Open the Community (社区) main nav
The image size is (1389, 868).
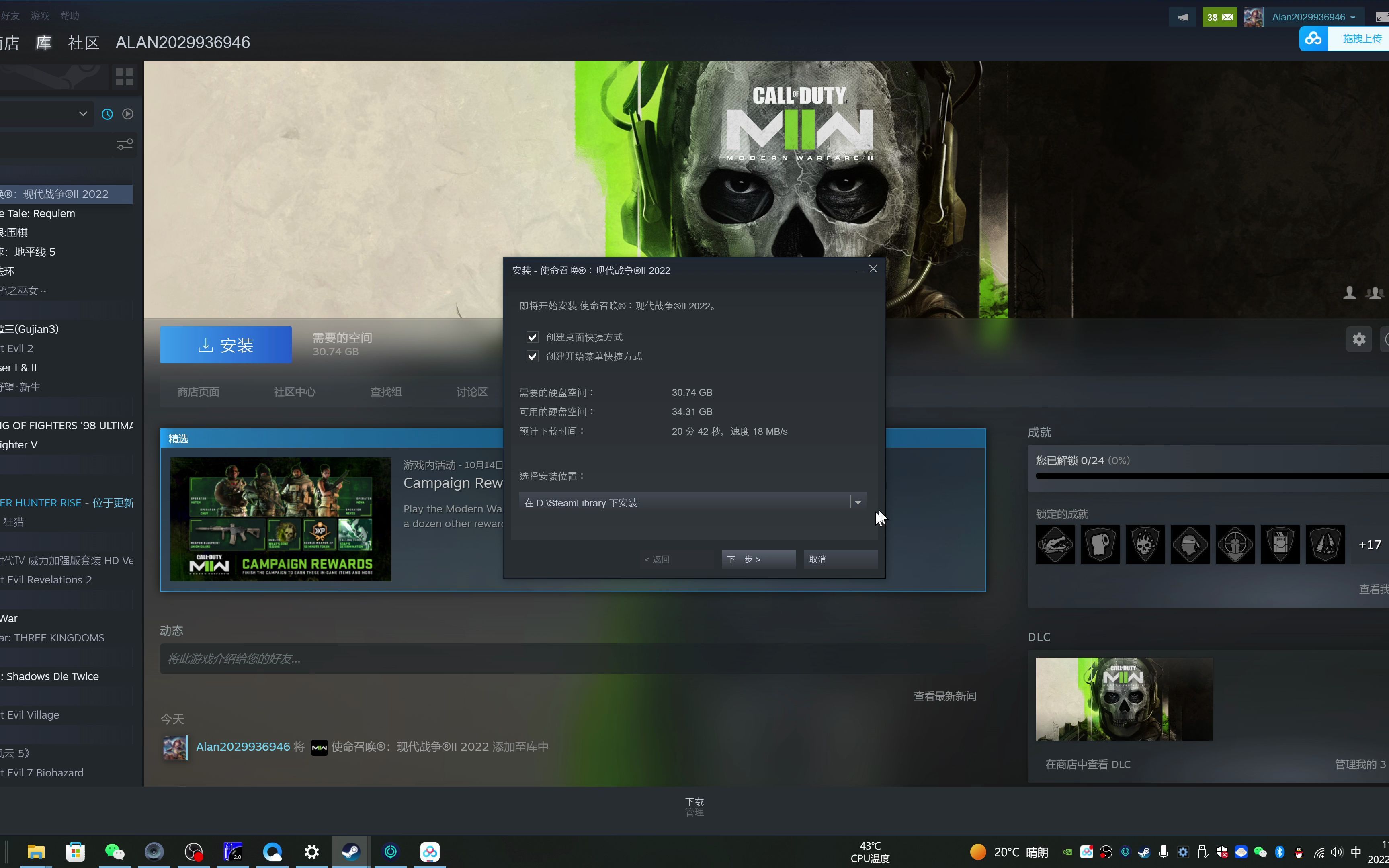tap(84, 43)
